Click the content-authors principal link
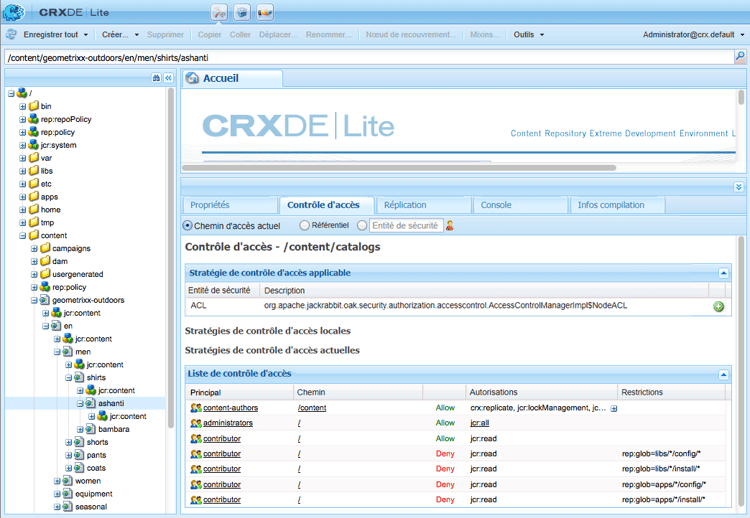 231,408
